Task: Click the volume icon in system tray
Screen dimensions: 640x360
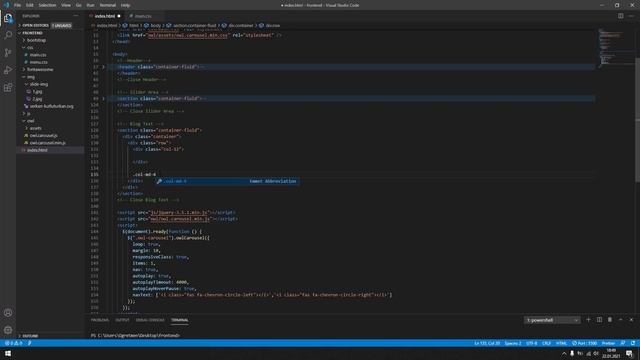Action: [x=596, y=353]
